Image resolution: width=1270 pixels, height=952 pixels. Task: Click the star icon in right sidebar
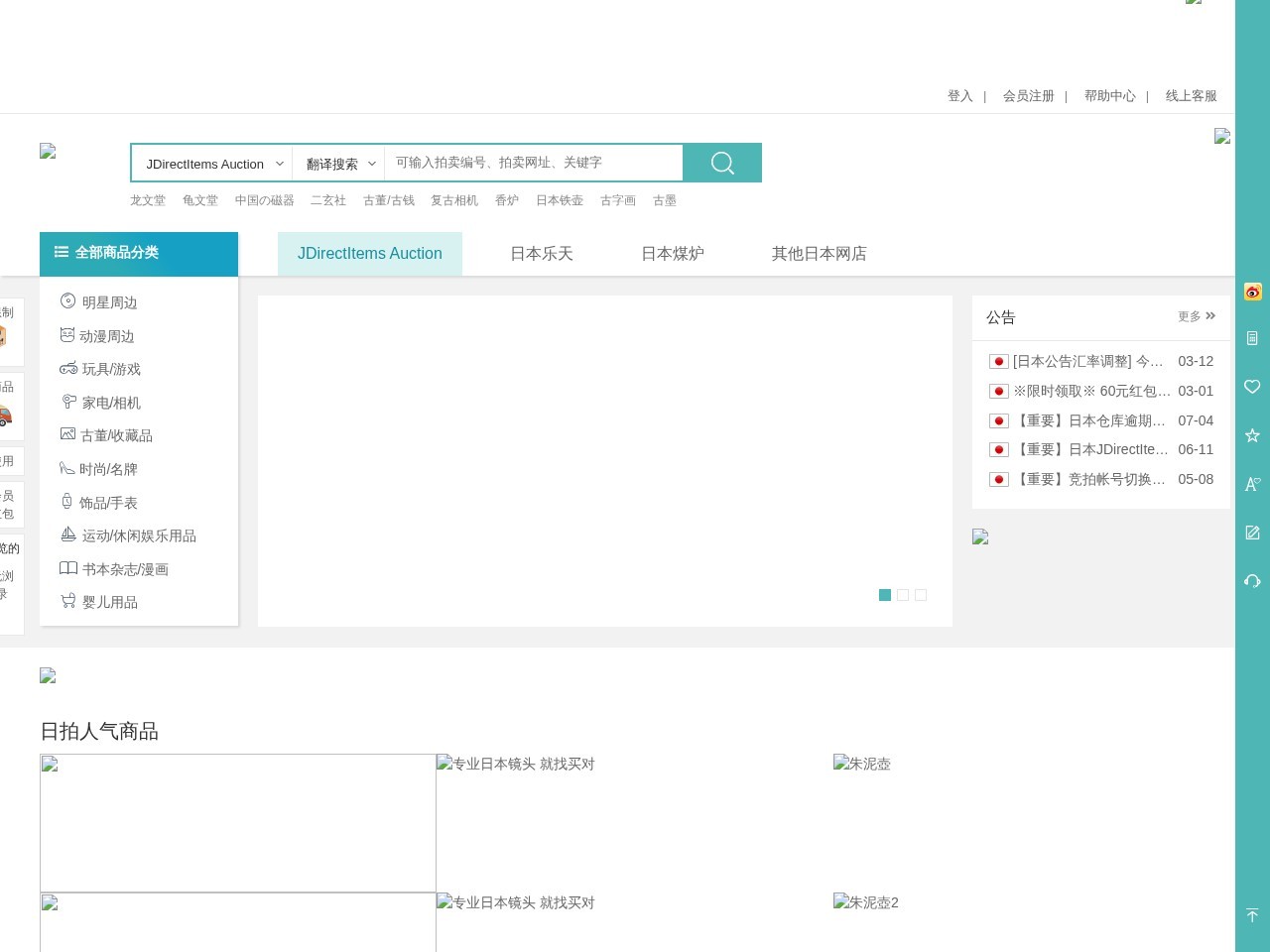point(1252,435)
